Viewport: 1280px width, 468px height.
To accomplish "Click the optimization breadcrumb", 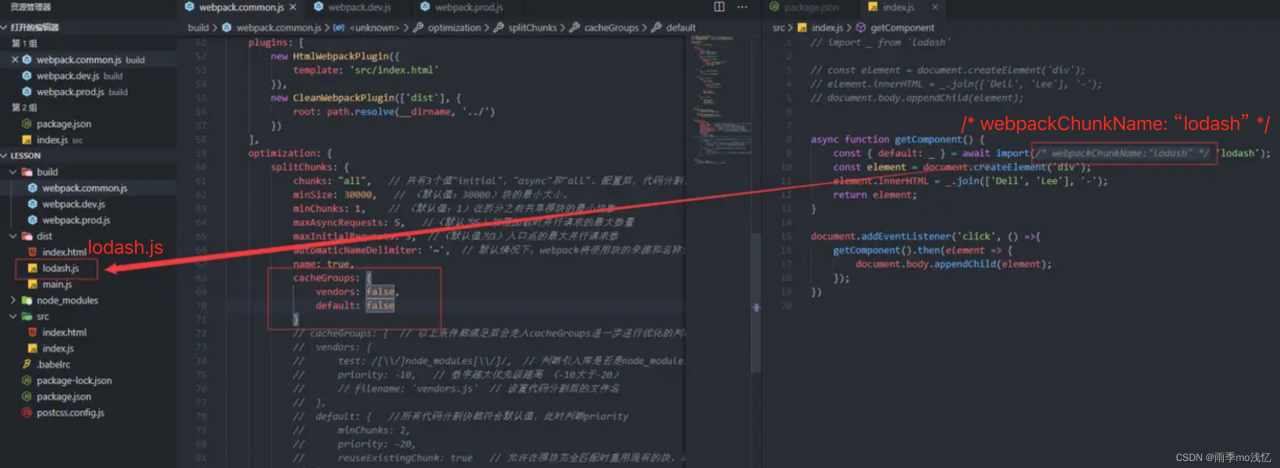I will pyautogui.click(x=448, y=27).
